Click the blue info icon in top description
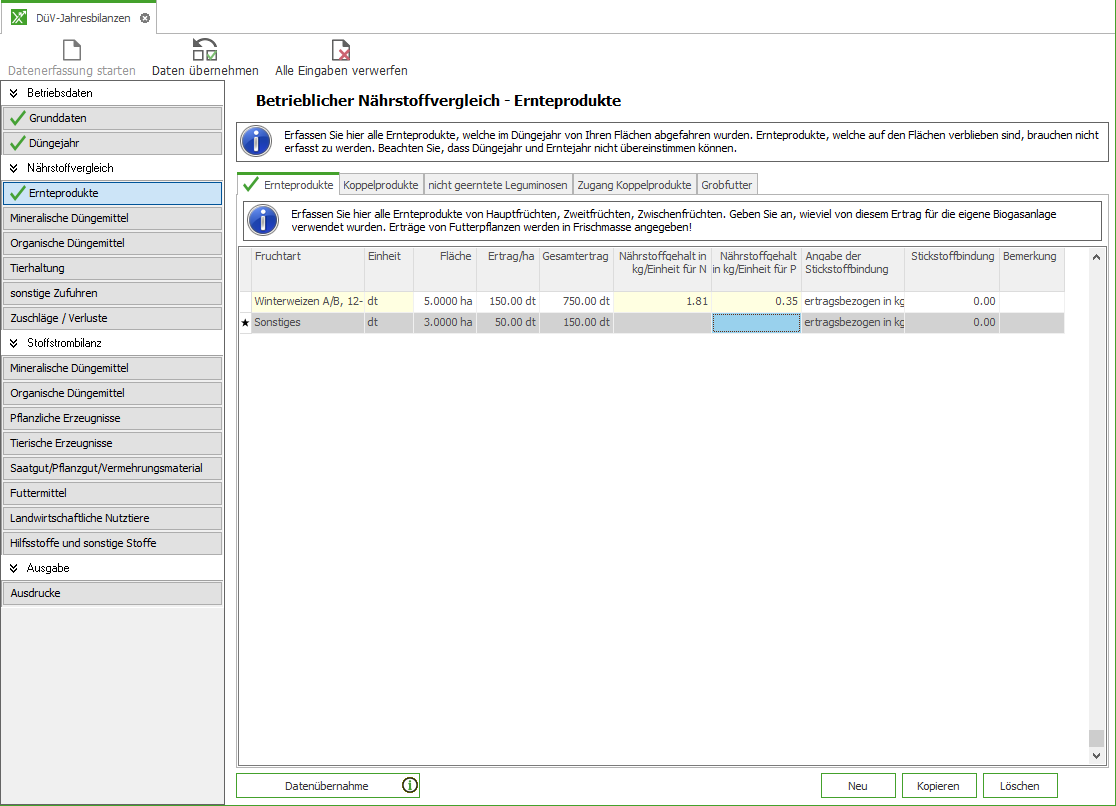The height and width of the screenshot is (806, 1116). click(x=257, y=141)
